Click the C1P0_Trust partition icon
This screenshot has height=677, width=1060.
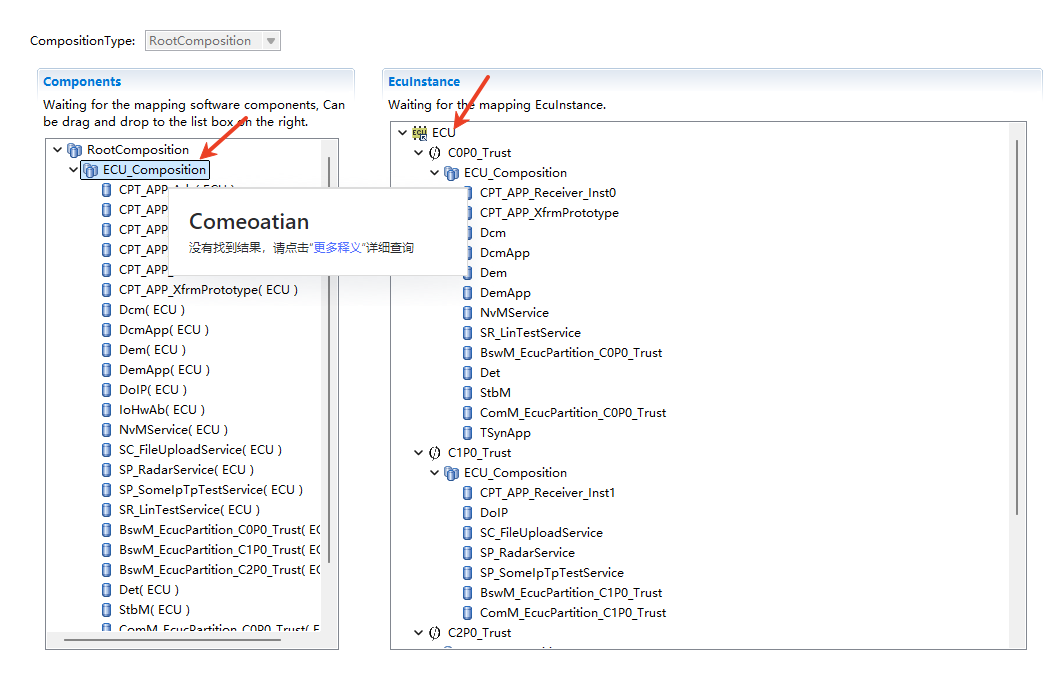435,453
